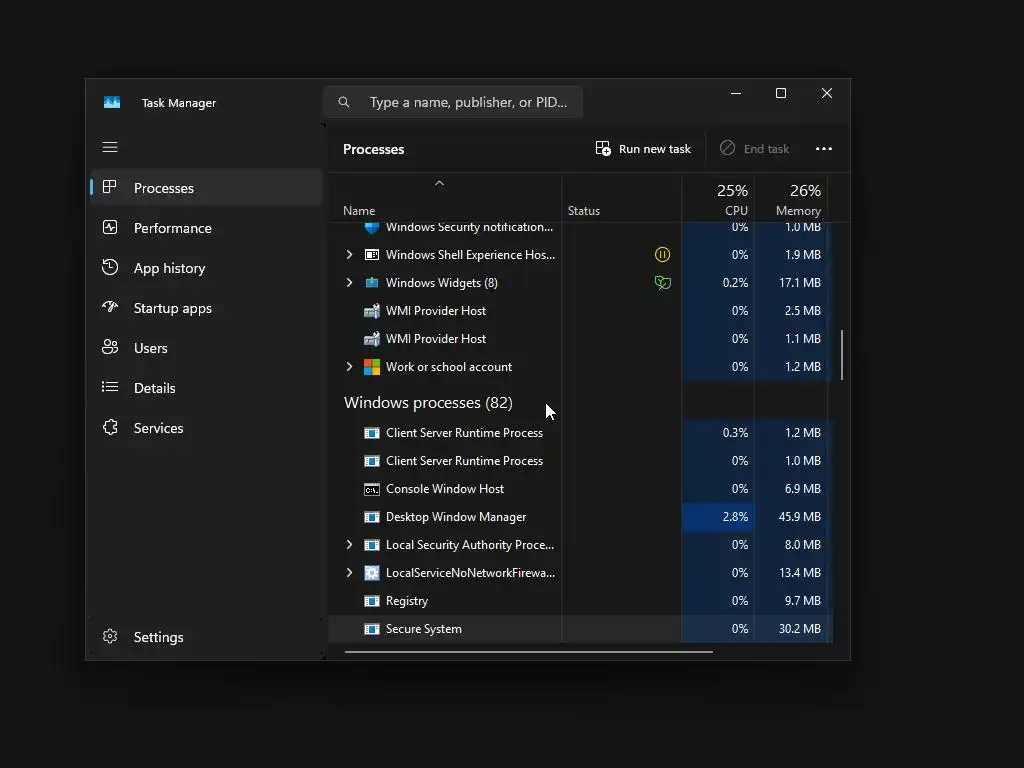This screenshot has width=1024, height=768.
Task: Expand Windows Shell Experience Host row
Action: (349, 255)
